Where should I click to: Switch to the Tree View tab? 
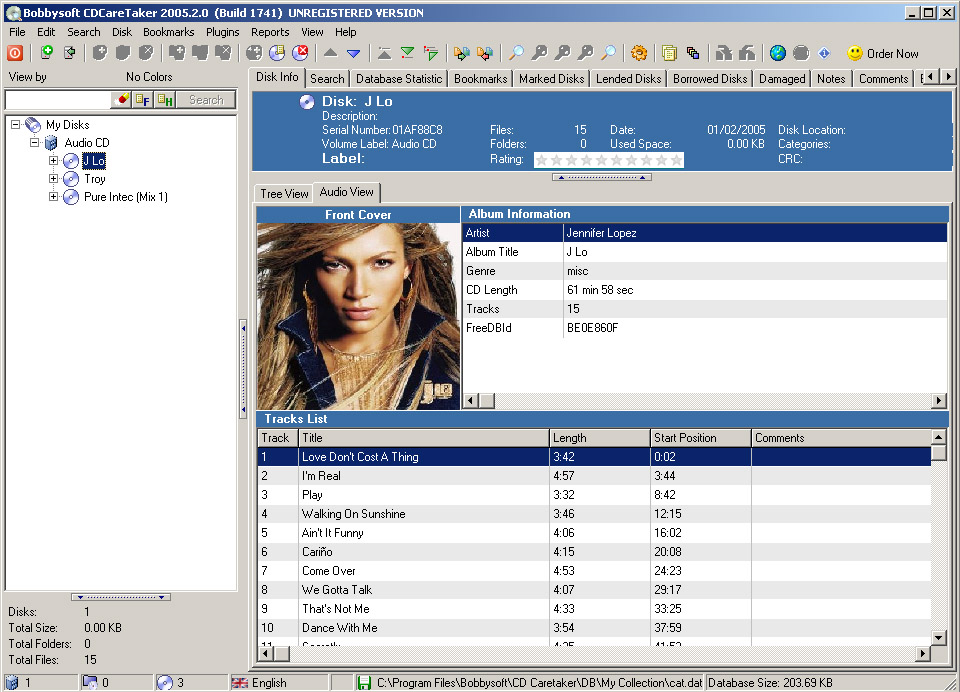[x=283, y=194]
